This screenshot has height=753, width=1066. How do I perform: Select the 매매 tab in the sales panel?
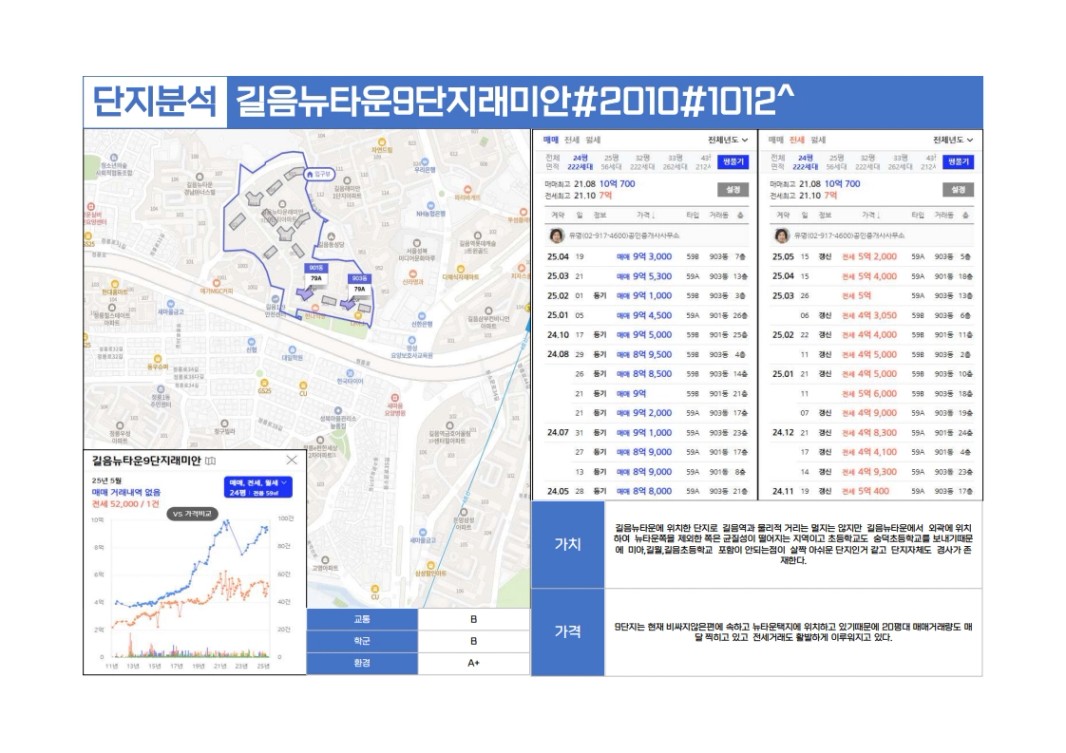tap(550, 140)
